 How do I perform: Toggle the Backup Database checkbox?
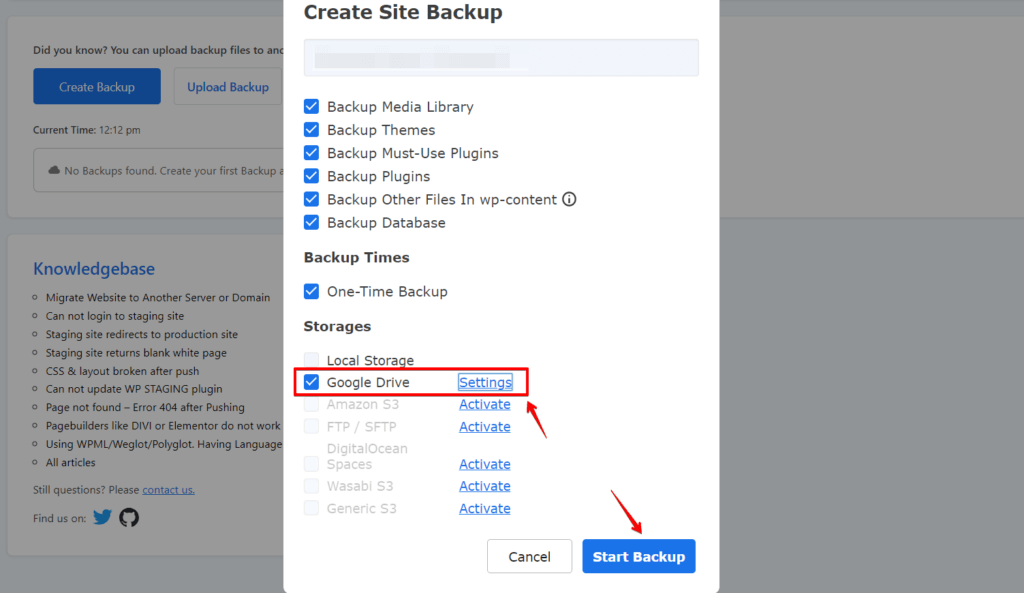[312, 223]
